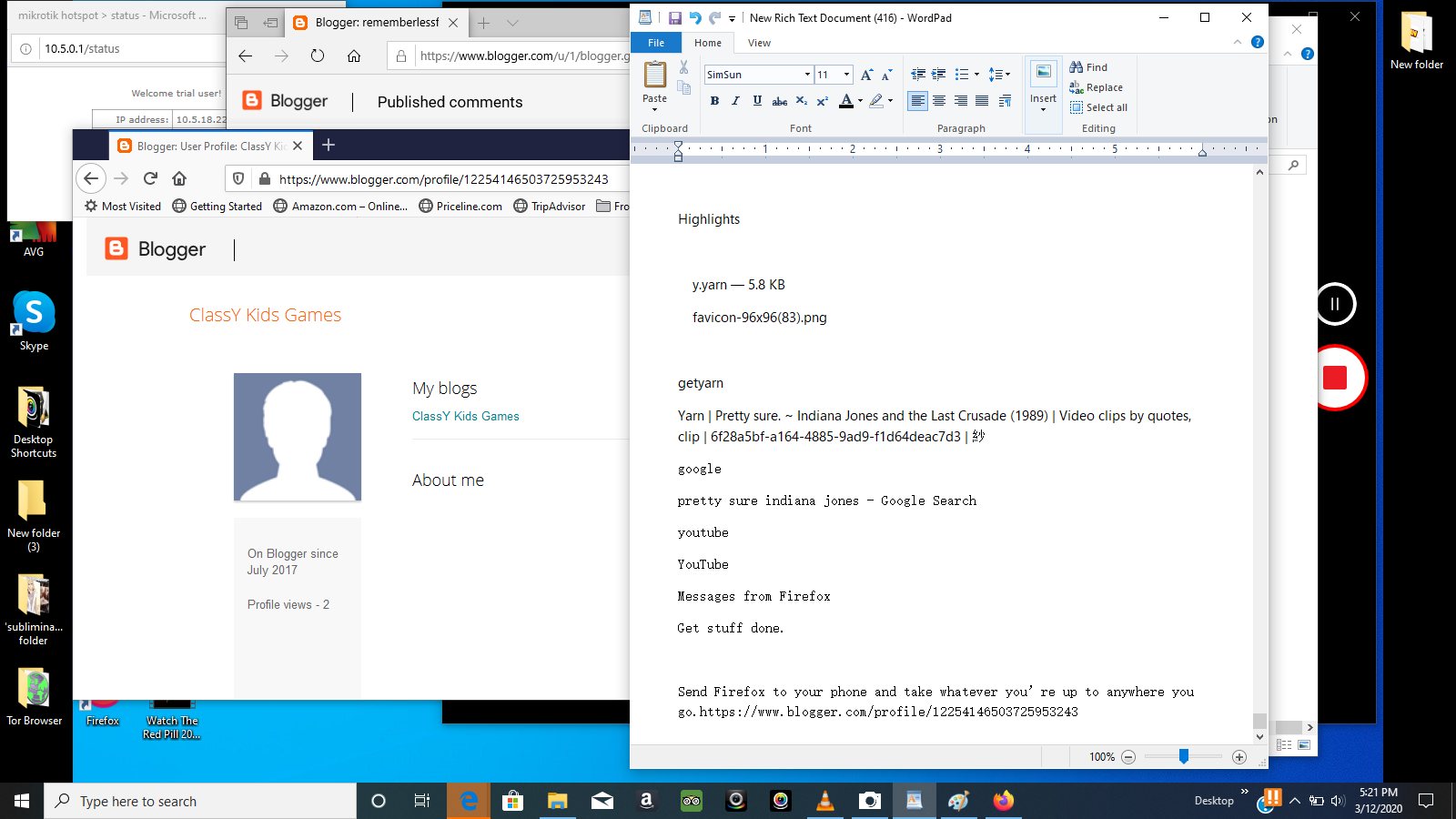Image resolution: width=1456 pixels, height=819 pixels.
Task: Align text right
Action: (x=961, y=101)
